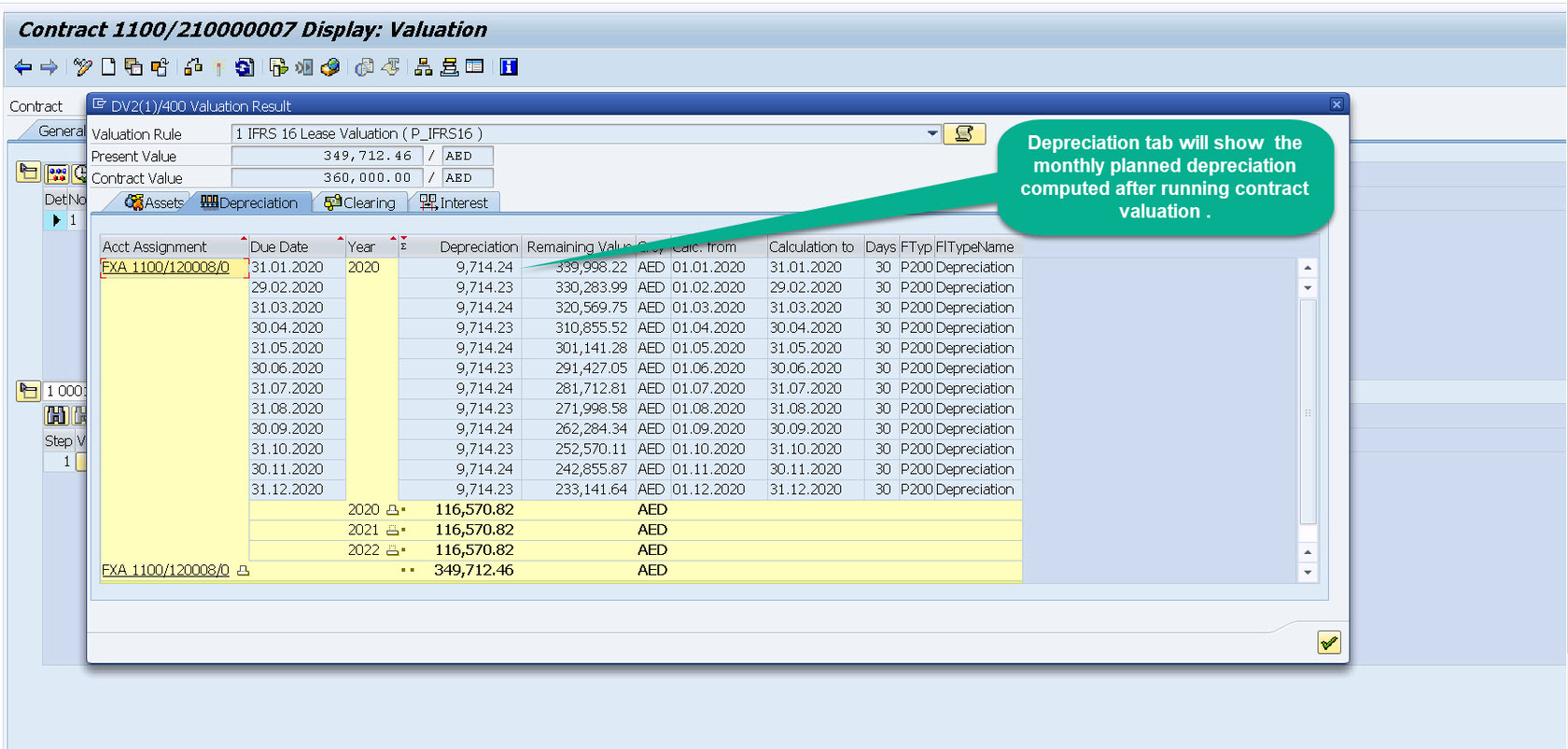Close the Valuation Result dialog
This screenshot has width=1568, height=749.
[1336, 104]
